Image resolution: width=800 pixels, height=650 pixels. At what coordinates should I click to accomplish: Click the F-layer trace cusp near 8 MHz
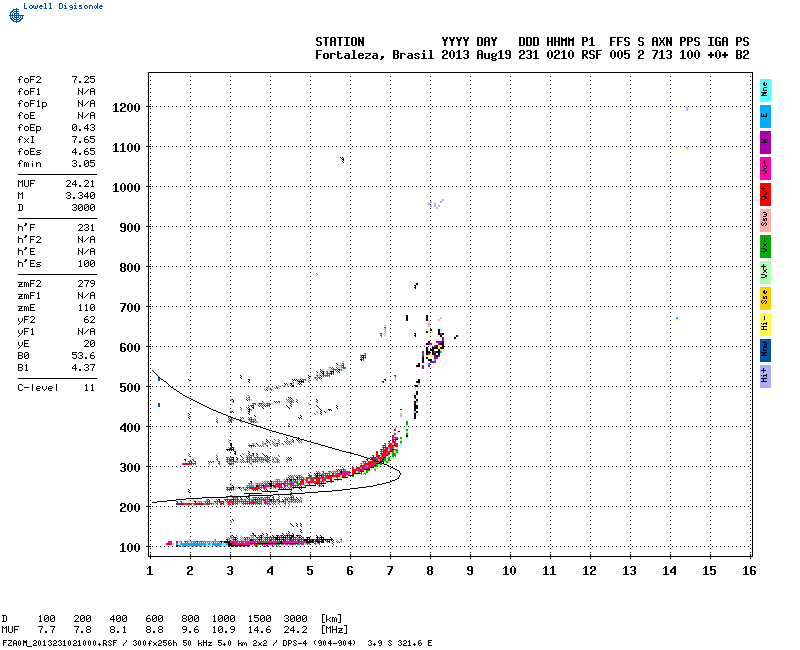point(435,349)
